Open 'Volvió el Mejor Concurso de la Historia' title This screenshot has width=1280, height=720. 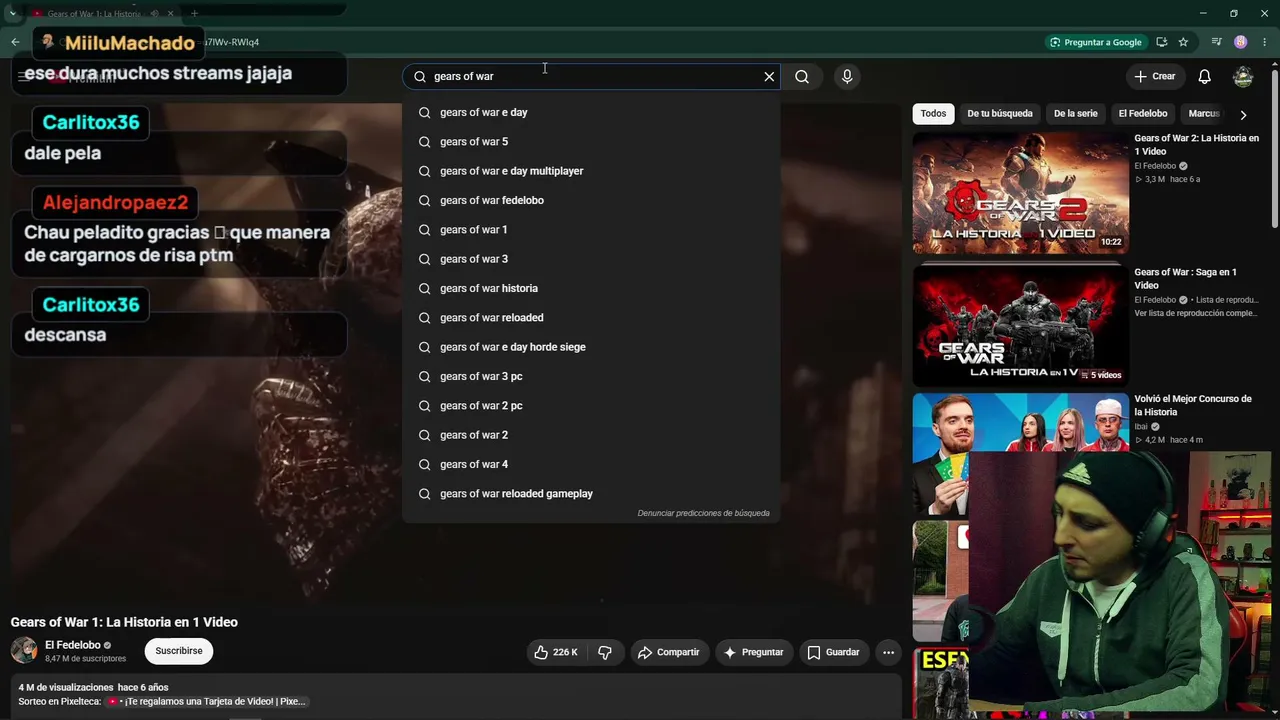(1193, 405)
